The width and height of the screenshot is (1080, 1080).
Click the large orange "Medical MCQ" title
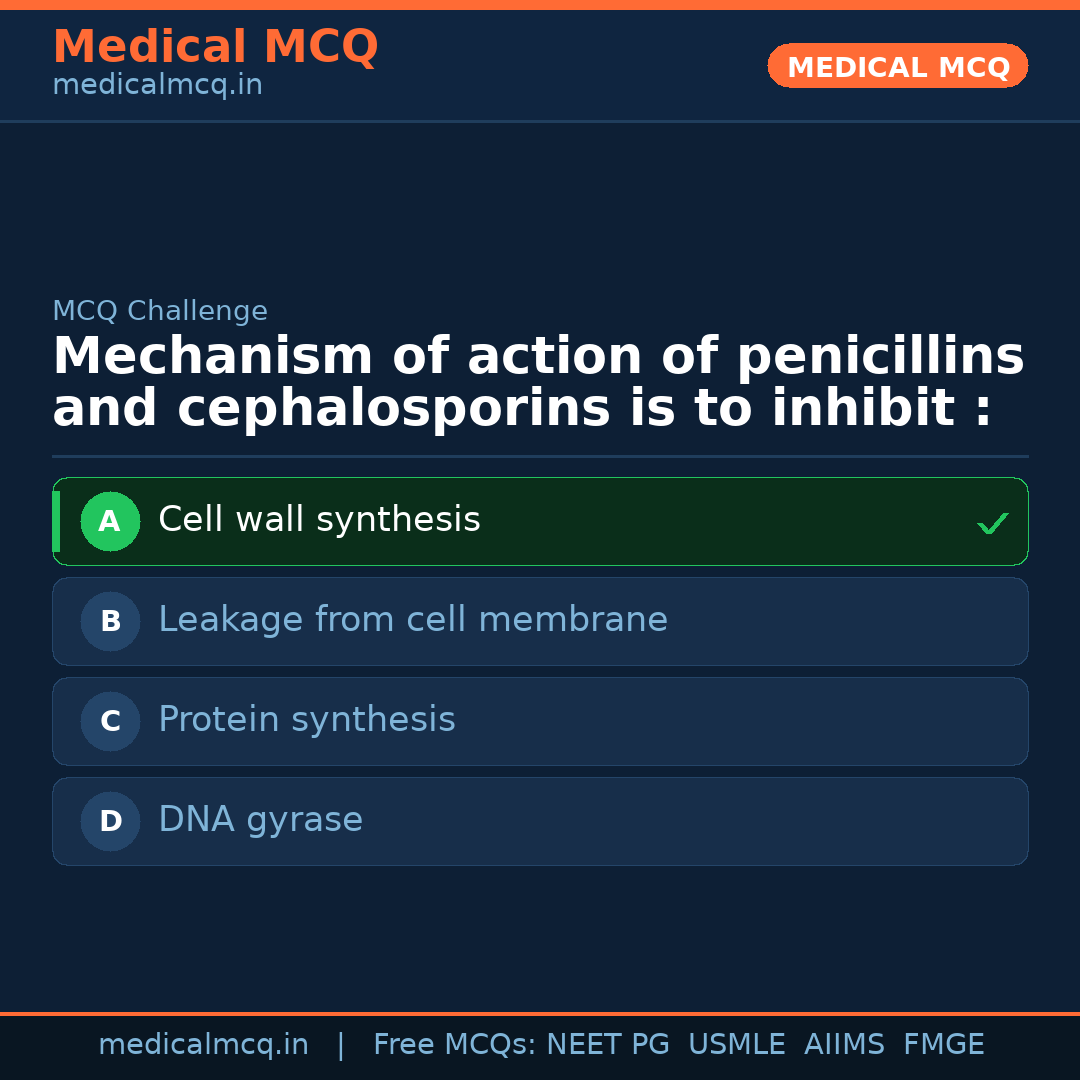(x=215, y=47)
